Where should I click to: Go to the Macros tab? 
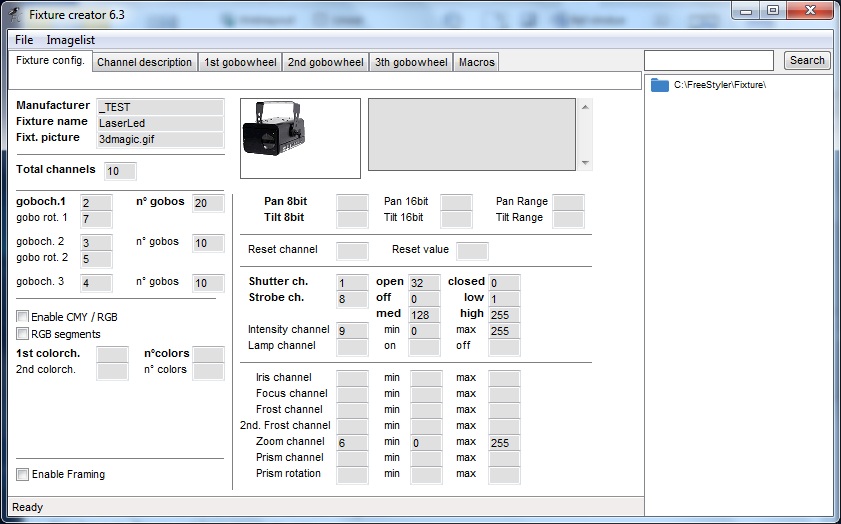pyautogui.click(x=476, y=62)
